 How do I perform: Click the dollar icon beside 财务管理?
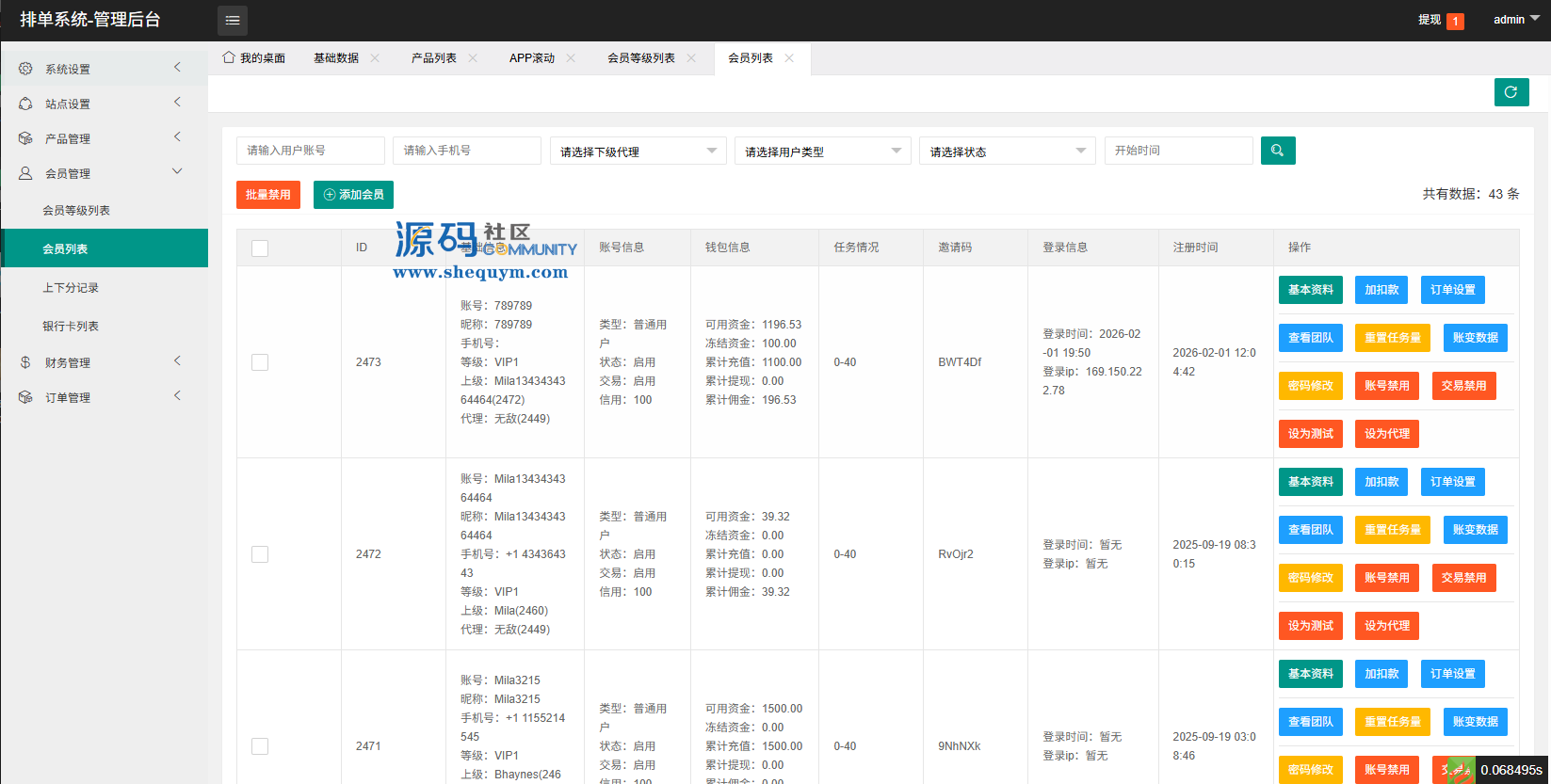click(25, 362)
